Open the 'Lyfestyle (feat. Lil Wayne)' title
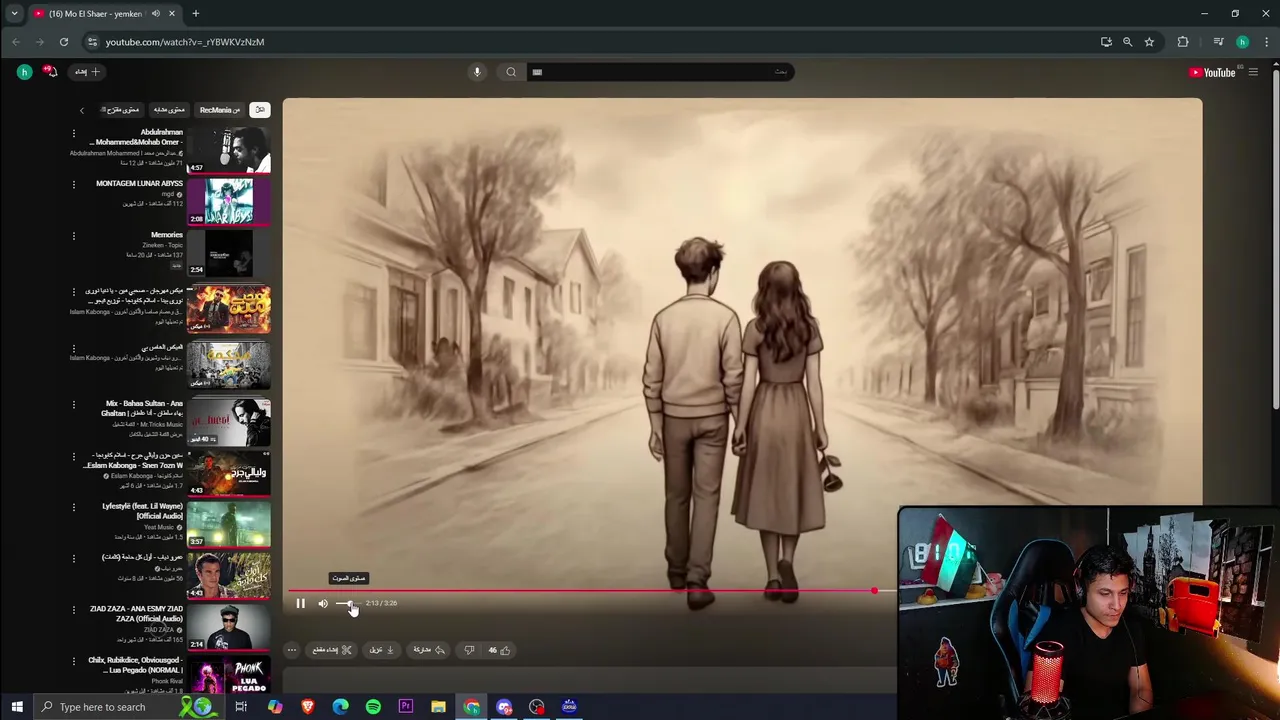Image resolution: width=1280 pixels, height=720 pixels. click(142, 511)
